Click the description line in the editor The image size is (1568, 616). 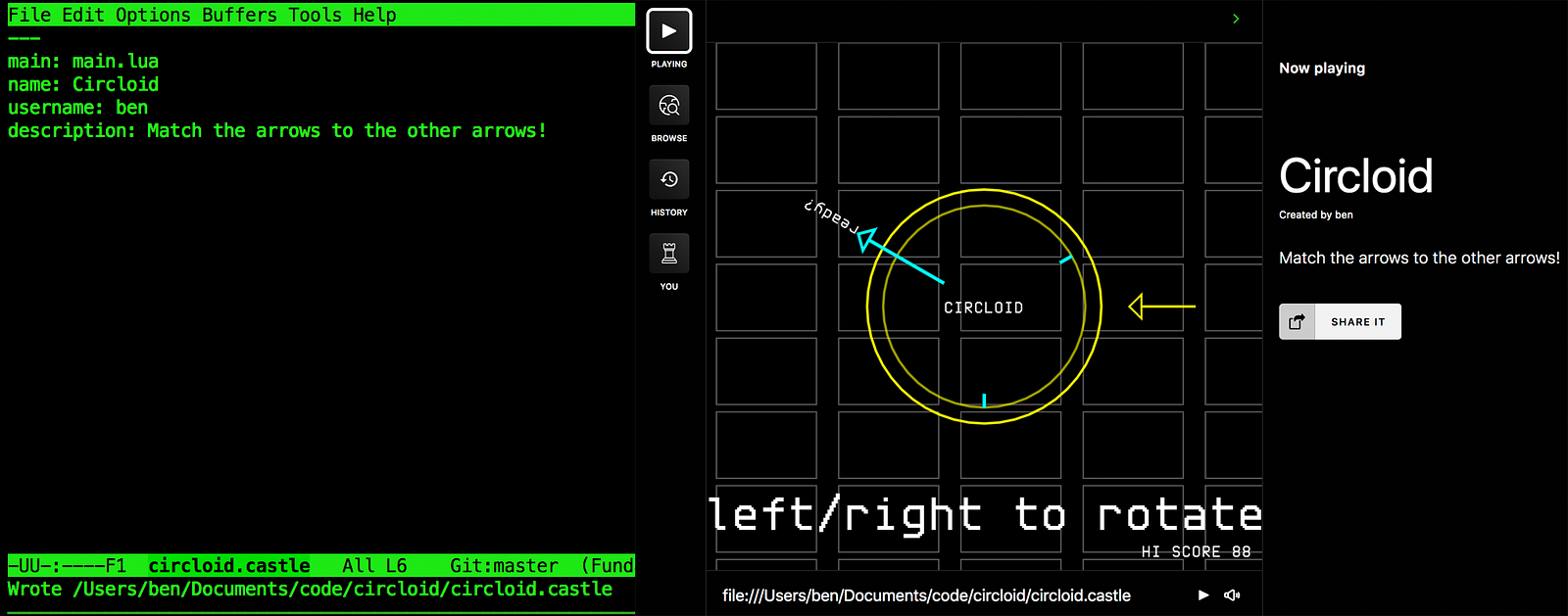click(277, 130)
